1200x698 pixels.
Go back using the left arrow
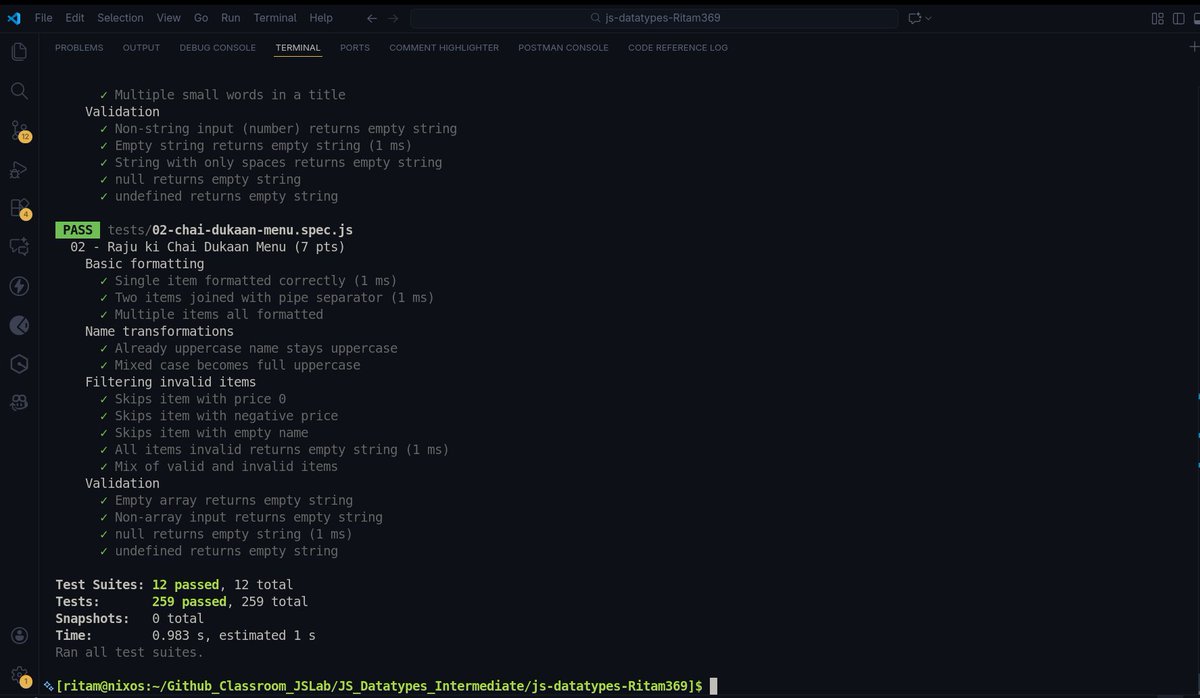click(372, 18)
